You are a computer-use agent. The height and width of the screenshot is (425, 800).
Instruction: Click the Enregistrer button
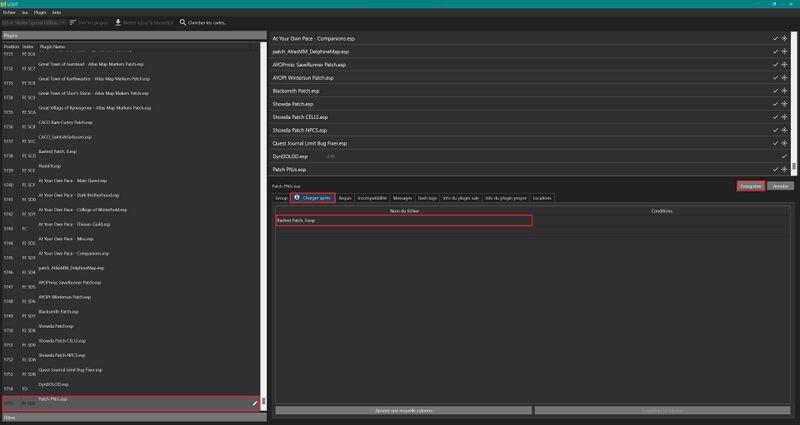(x=749, y=186)
